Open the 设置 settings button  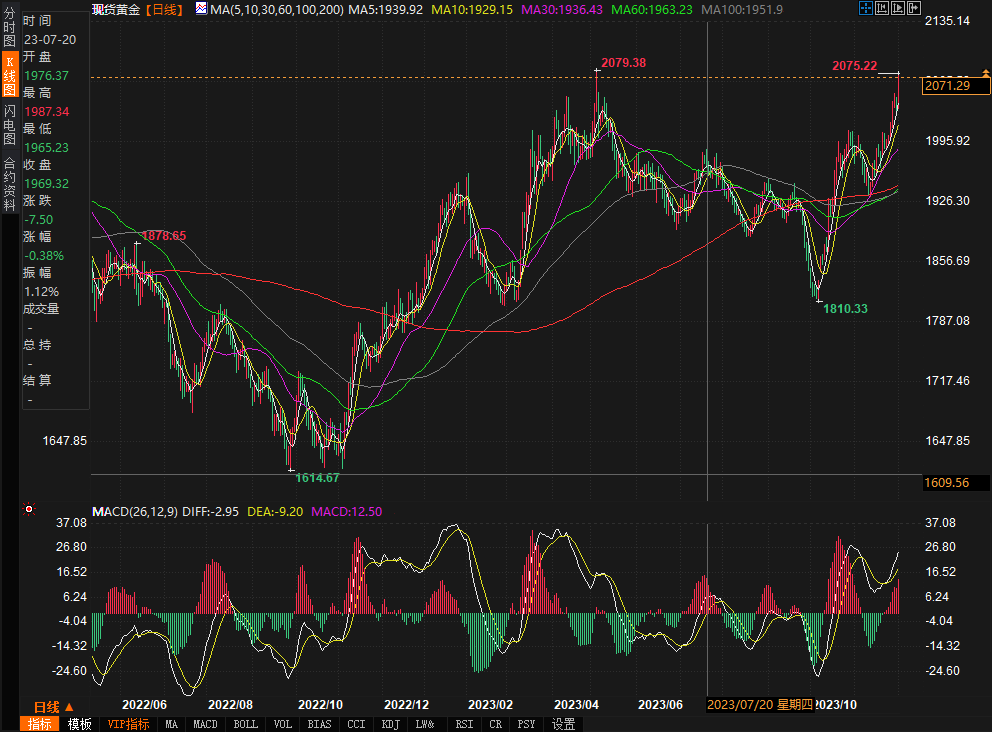click(564, 724)
